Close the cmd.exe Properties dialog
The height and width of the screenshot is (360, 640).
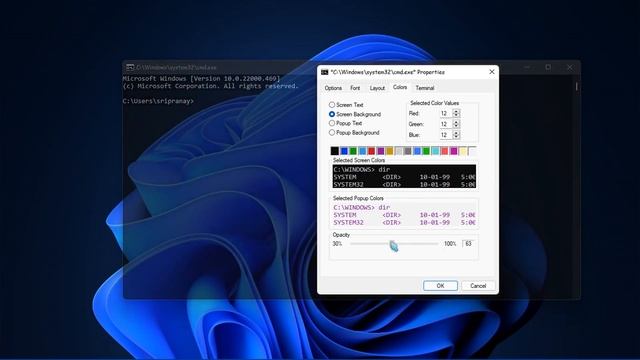tap(492, 72)
